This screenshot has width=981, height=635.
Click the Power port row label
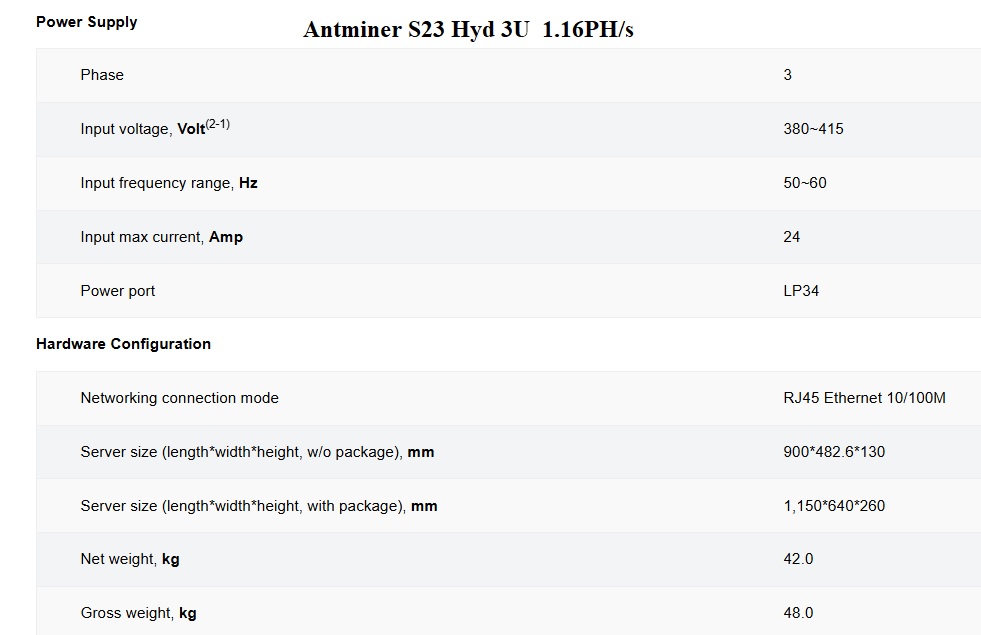click(118, 291)
